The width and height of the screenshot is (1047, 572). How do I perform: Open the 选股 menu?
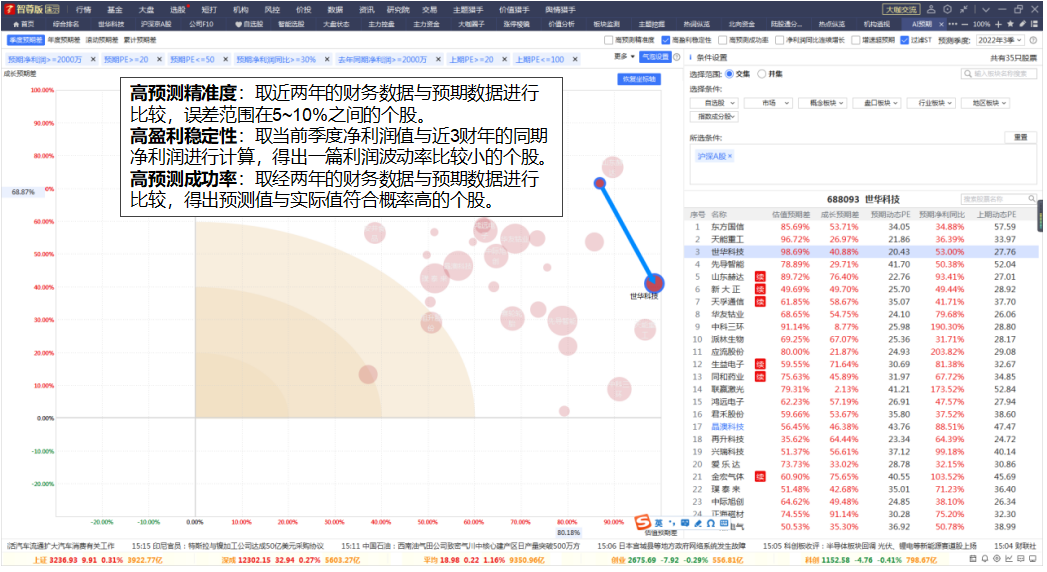[x=178, y=9]
